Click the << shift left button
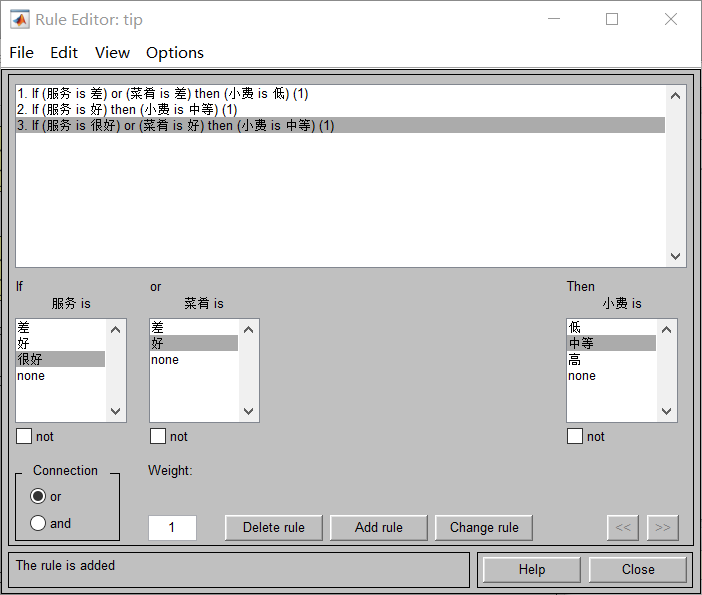Screen dimensions: 702x595 tap(623, 527)
